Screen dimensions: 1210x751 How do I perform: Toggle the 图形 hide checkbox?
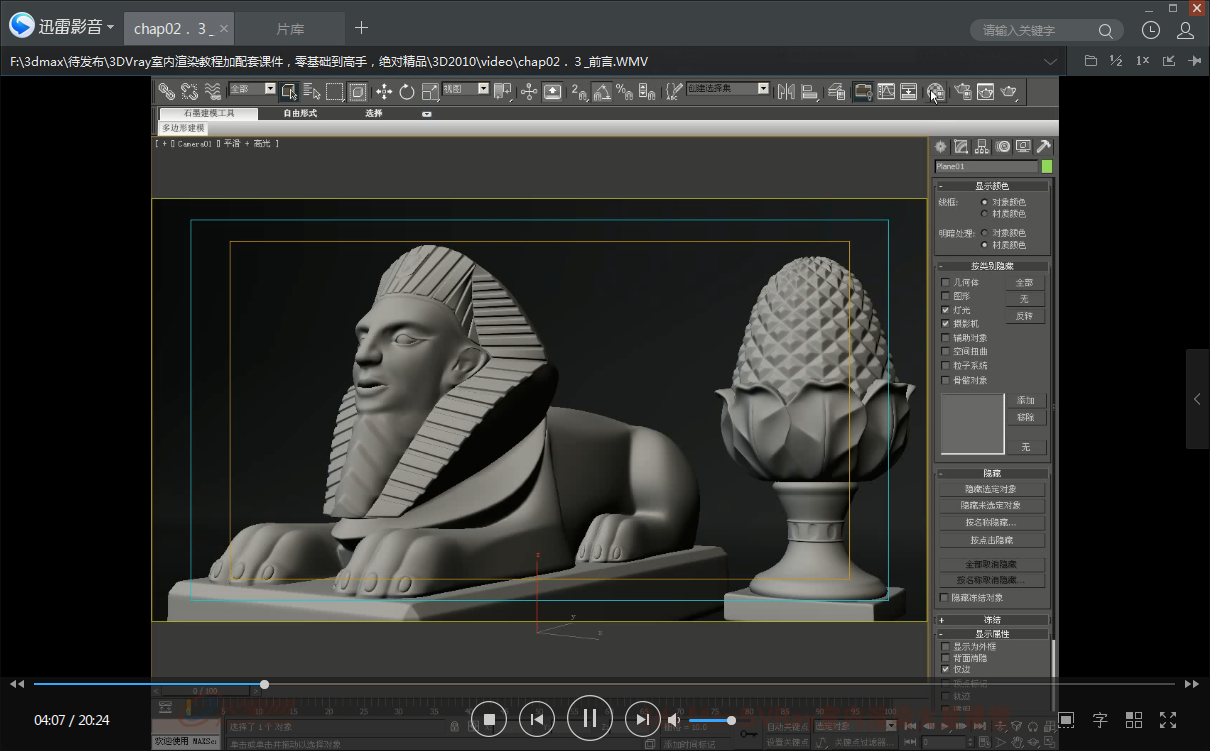point(945,296)
